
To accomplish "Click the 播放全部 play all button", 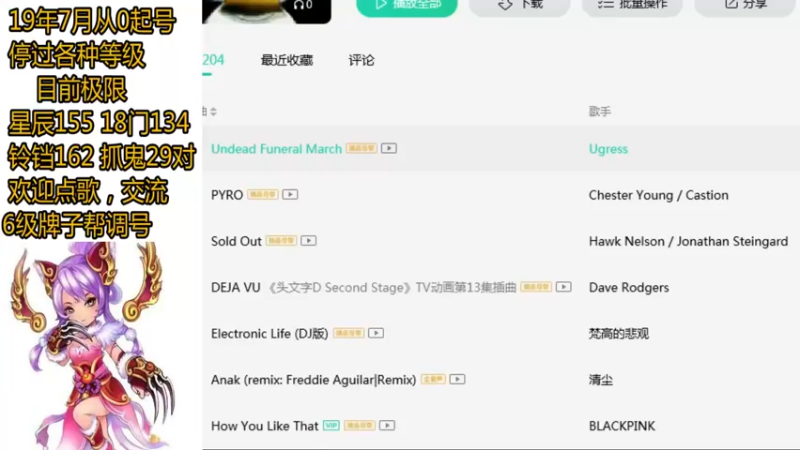I will pos(407,5).
